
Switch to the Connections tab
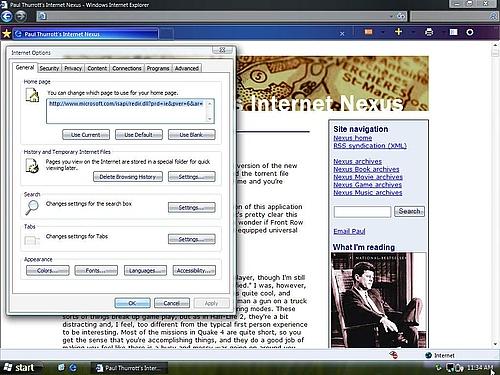click(127, 68)
